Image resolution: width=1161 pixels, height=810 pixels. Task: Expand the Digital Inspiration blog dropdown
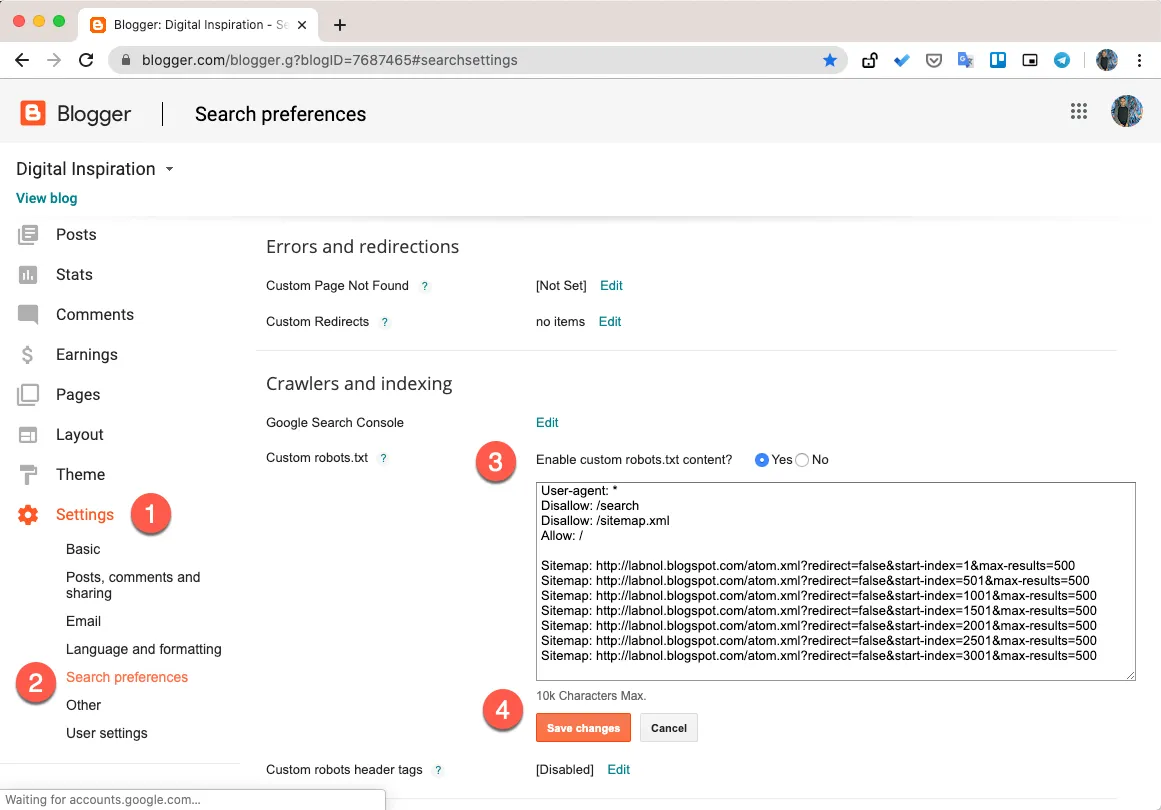(170, 169)
